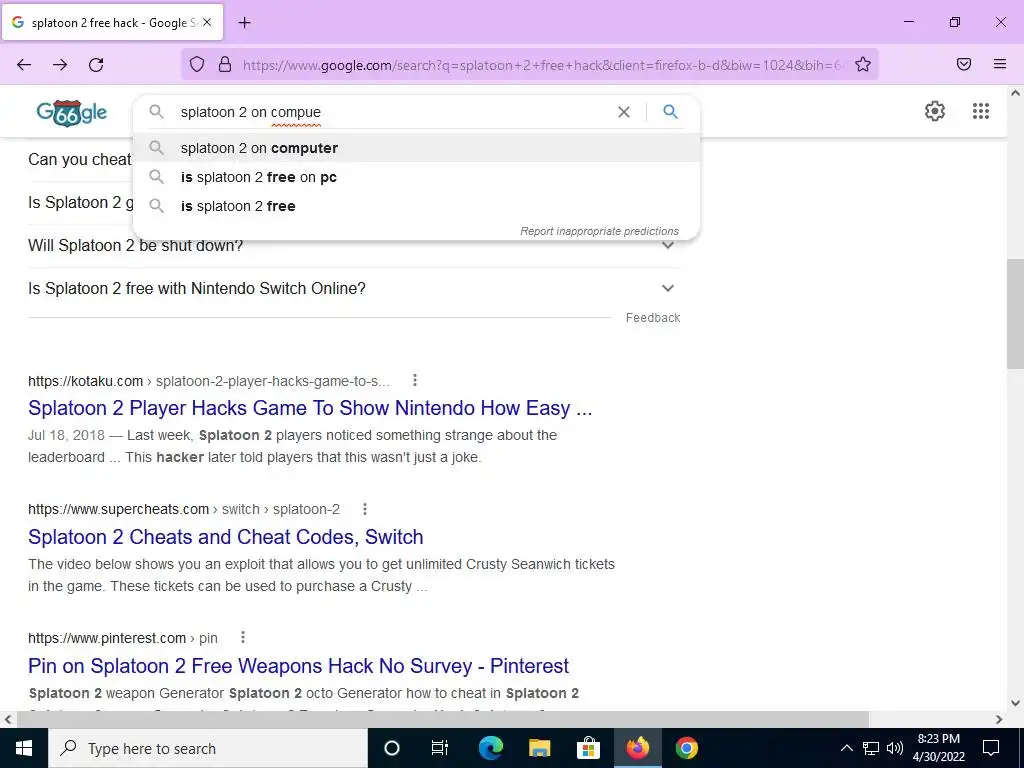
Task: Open the Firefox application menu
Action: 1000,64
